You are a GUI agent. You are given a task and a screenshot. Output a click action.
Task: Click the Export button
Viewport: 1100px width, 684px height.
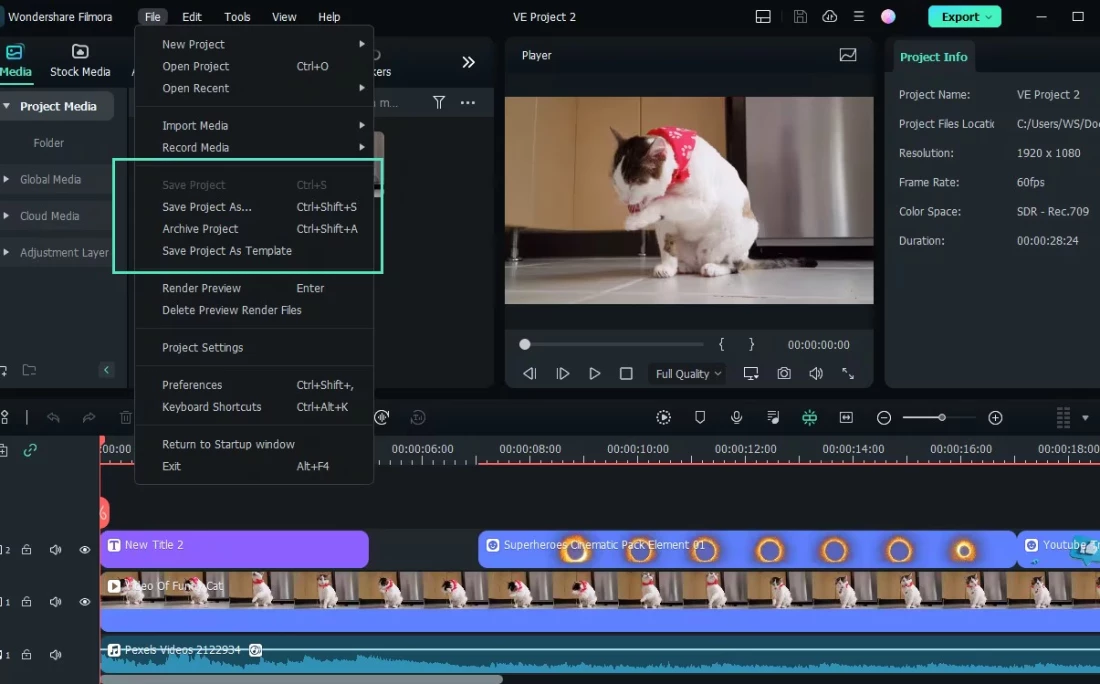(962, 17)
